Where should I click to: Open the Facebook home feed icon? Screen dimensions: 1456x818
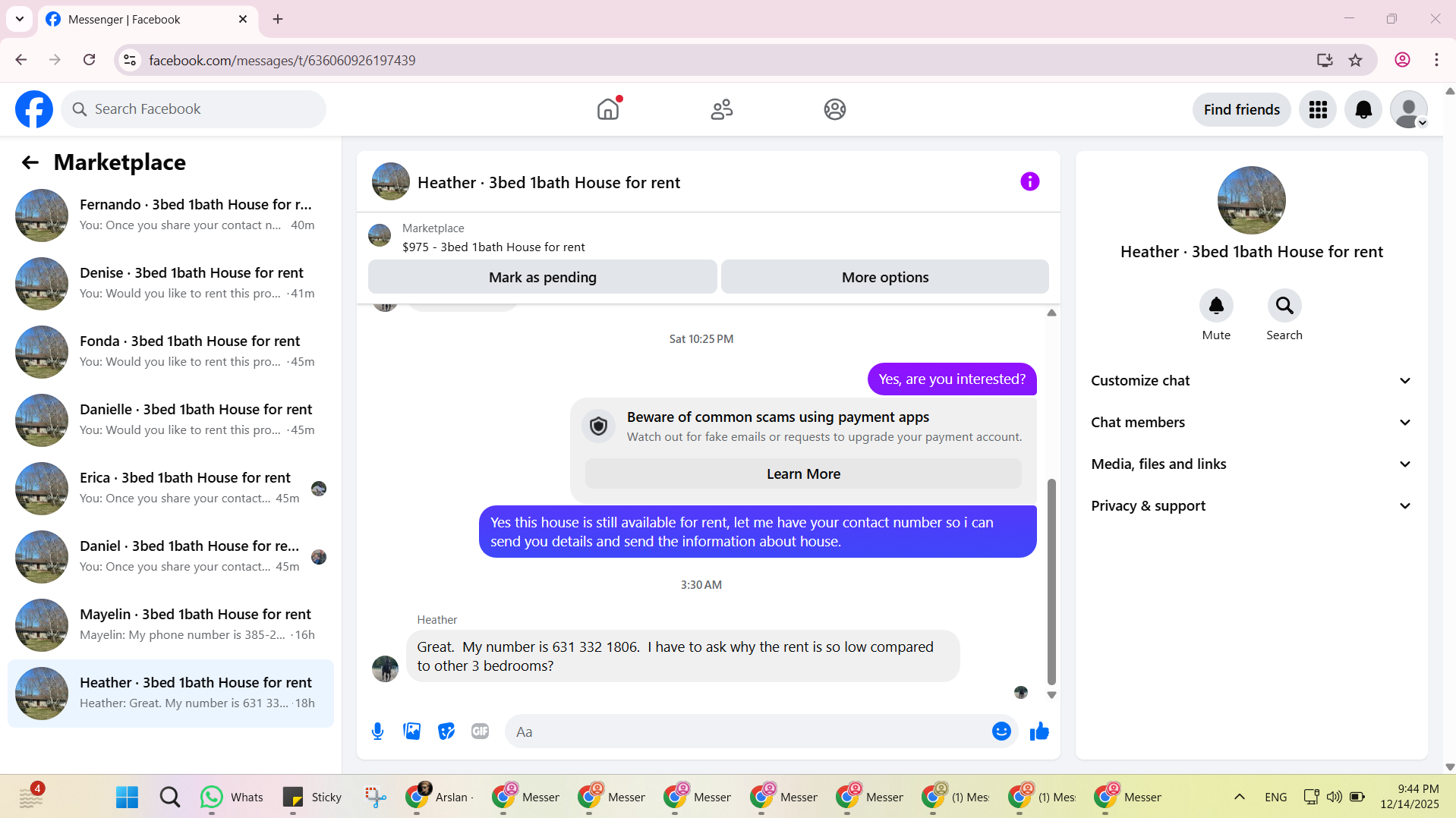pyautogui.click(x=608, y=109)
